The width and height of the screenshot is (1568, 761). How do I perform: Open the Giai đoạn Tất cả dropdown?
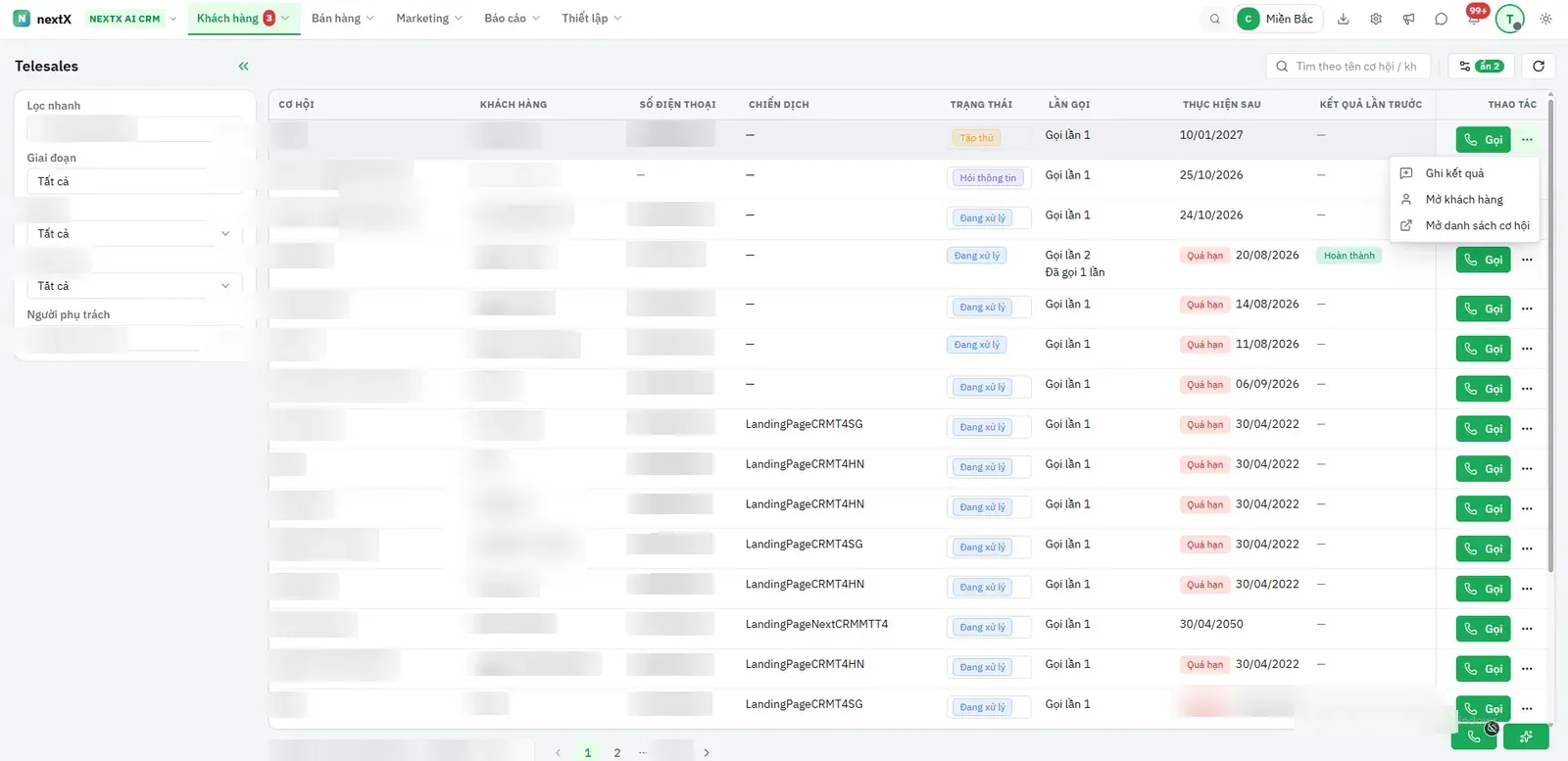click(134, 181)
